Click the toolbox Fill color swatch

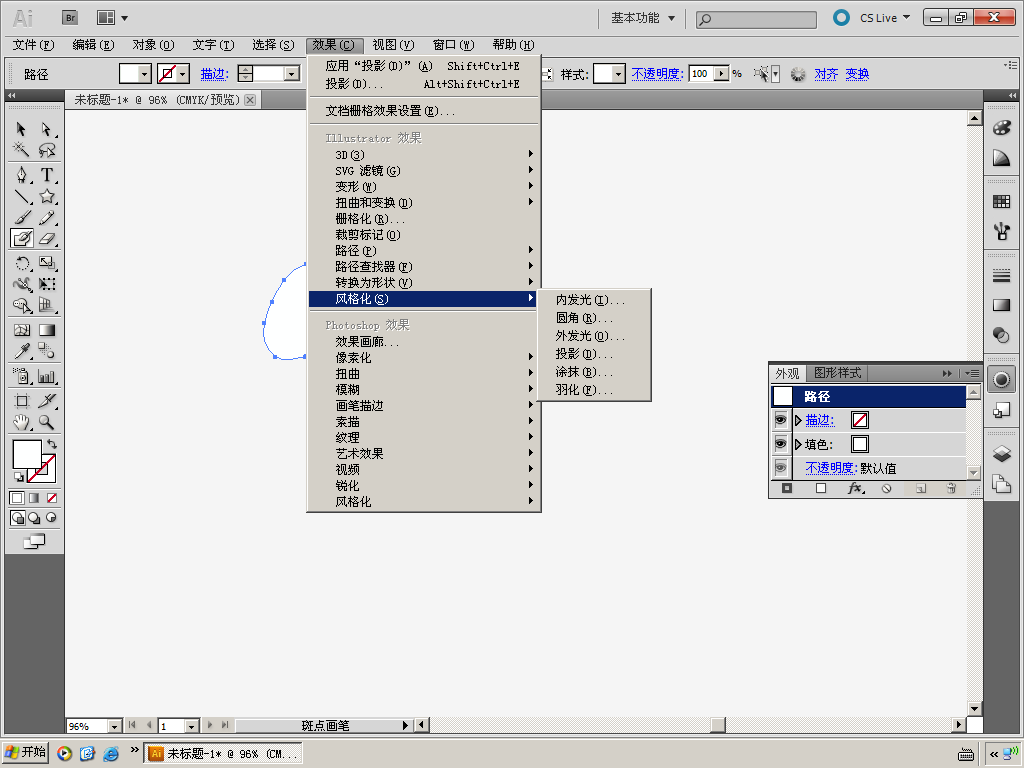click(27, 454)
